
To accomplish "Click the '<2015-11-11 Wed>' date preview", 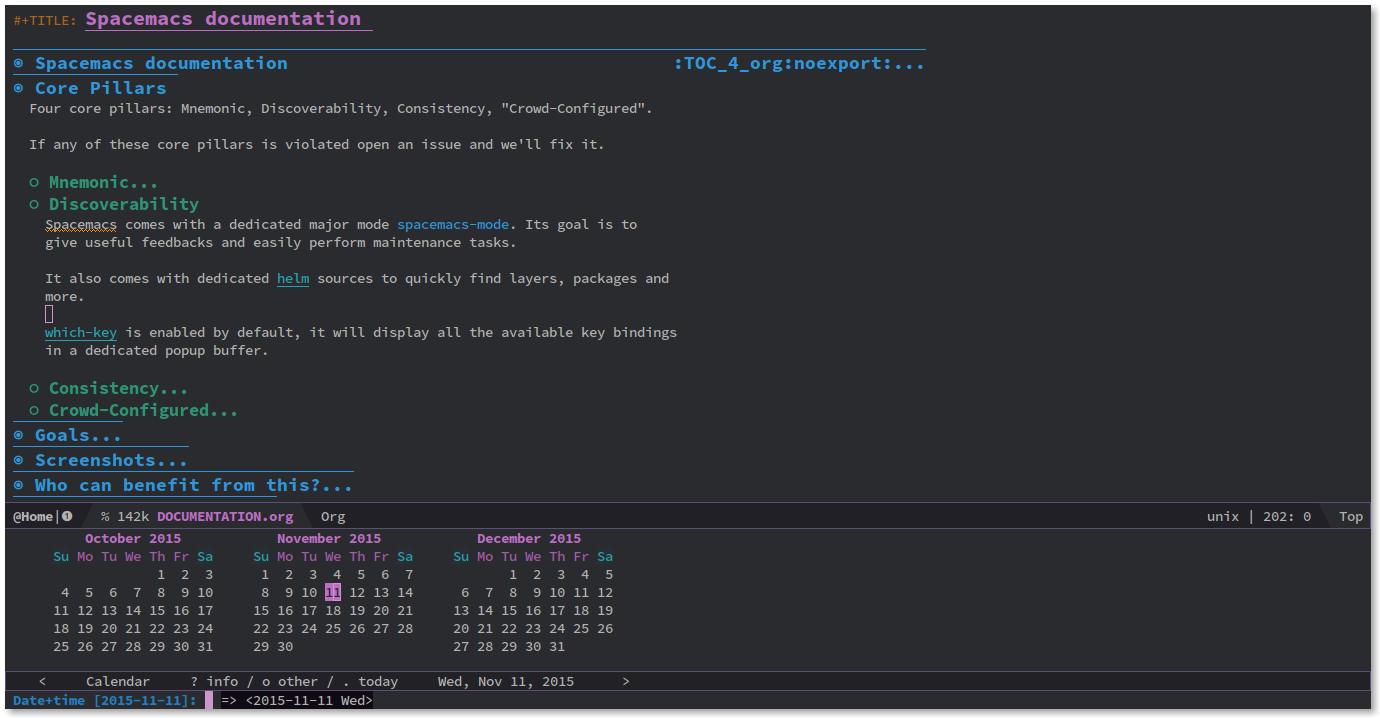I will coord(309,700).
